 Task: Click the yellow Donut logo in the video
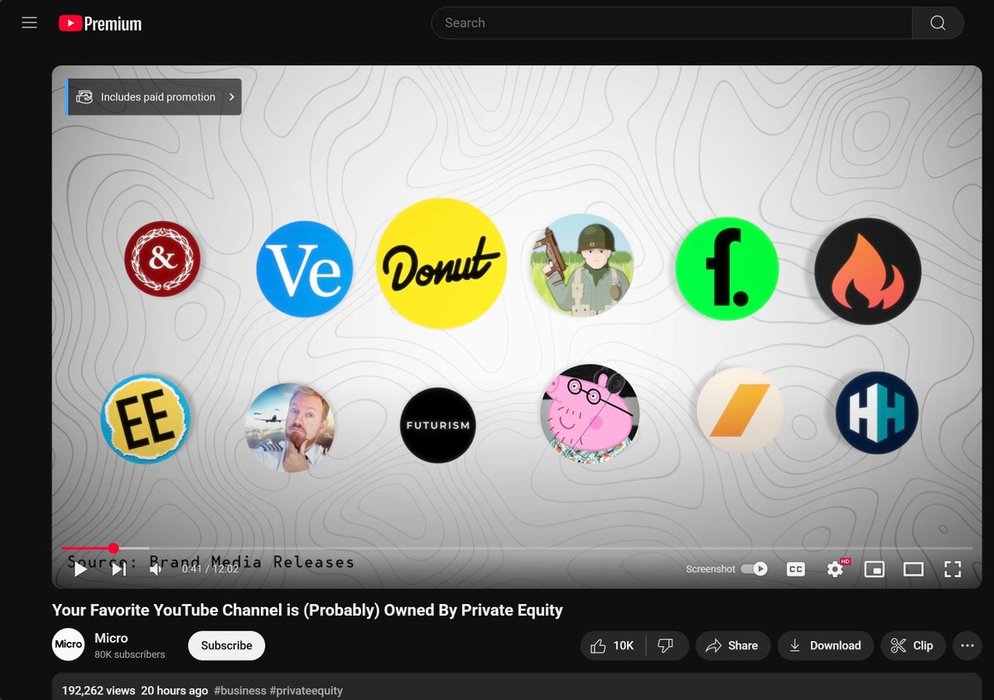coord(442,263)
